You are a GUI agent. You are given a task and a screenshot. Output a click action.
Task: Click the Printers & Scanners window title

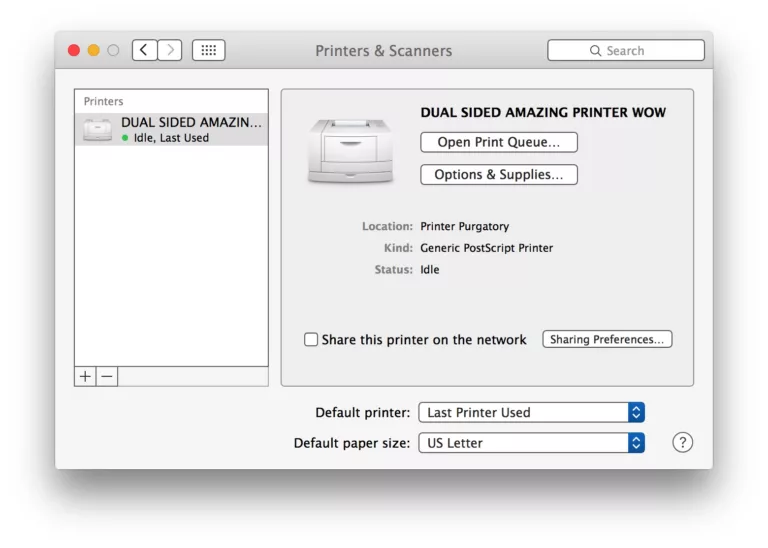tap(383, 50)
